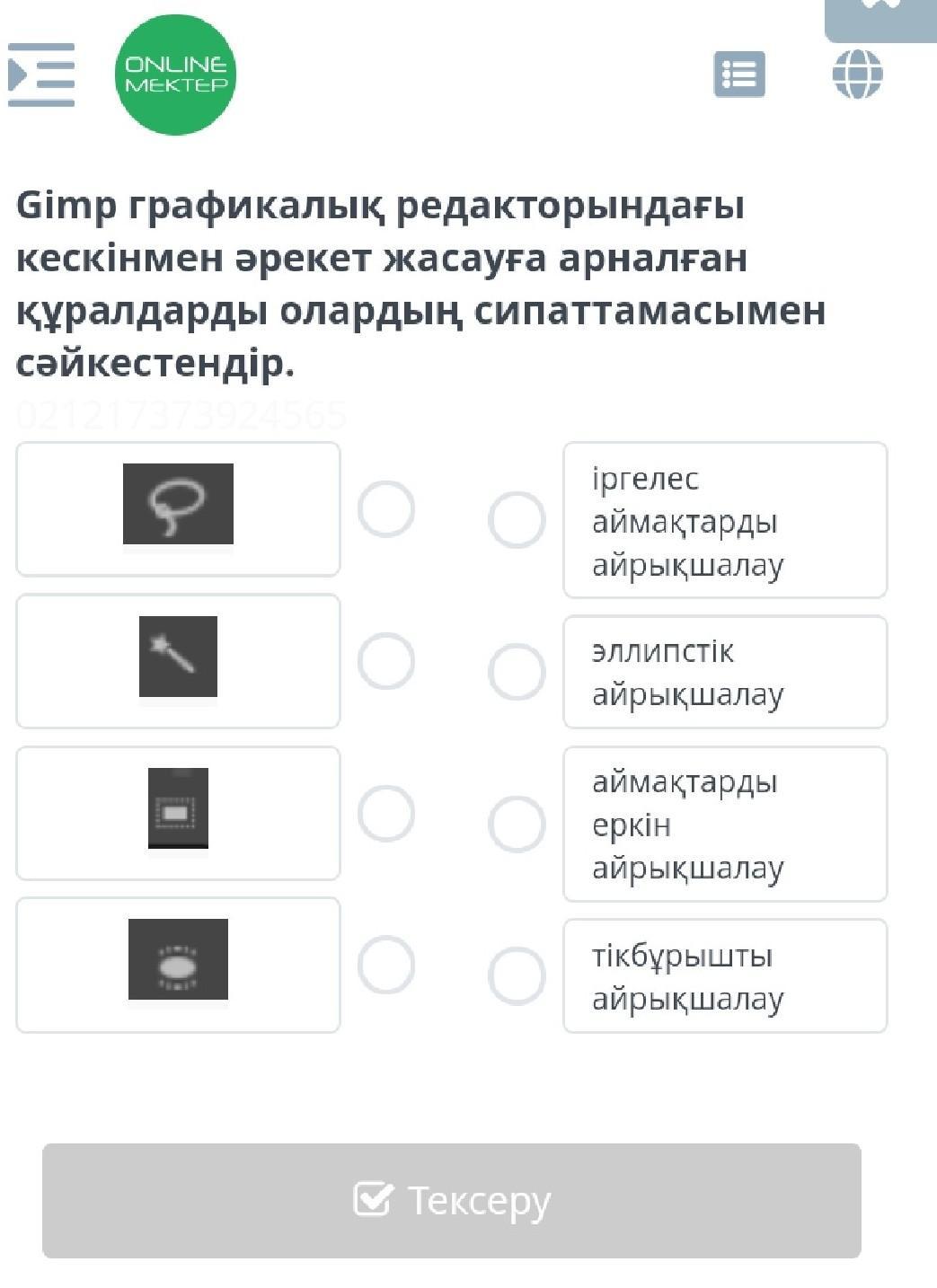
Task: Expand the collapsed tab at top right
Action: point(880,20)
